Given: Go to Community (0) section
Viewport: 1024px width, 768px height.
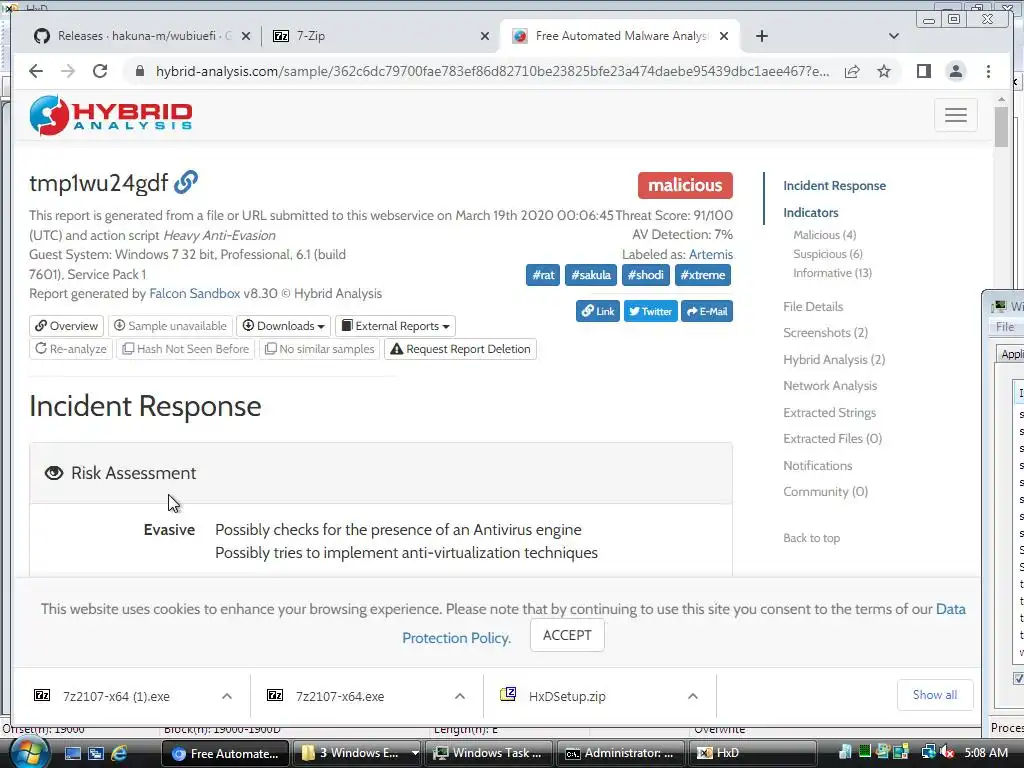Looking at the screenshot, I should pyautogui.click(x=825, y=492).
